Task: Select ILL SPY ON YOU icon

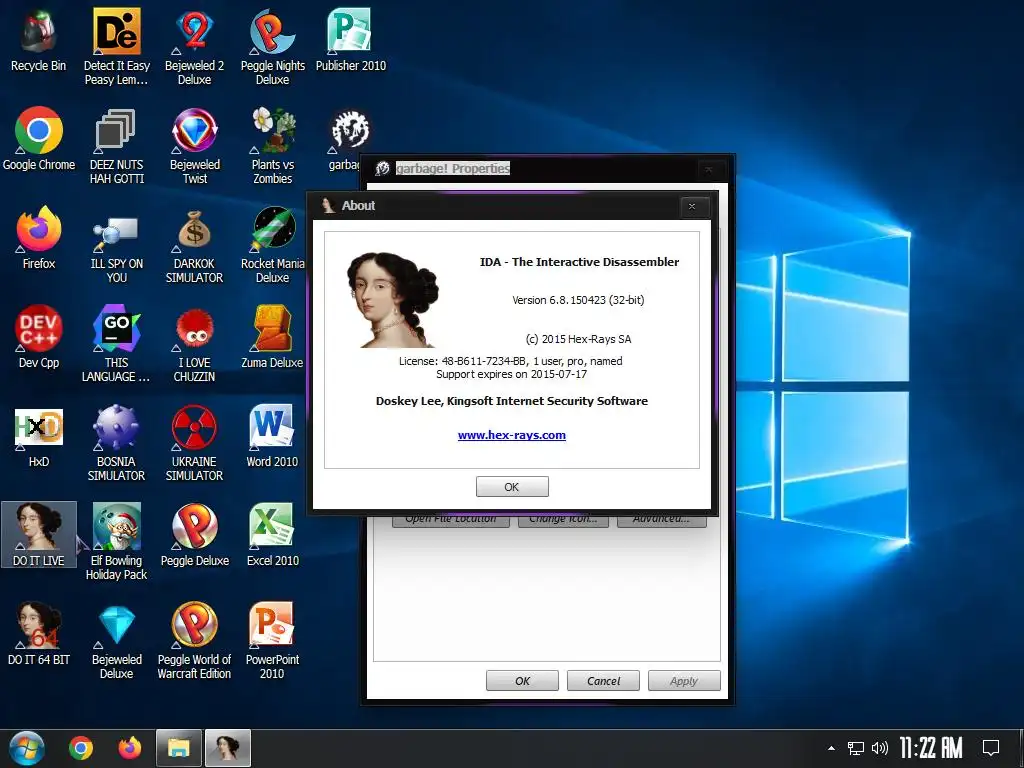Action: (x=116, y=246)
